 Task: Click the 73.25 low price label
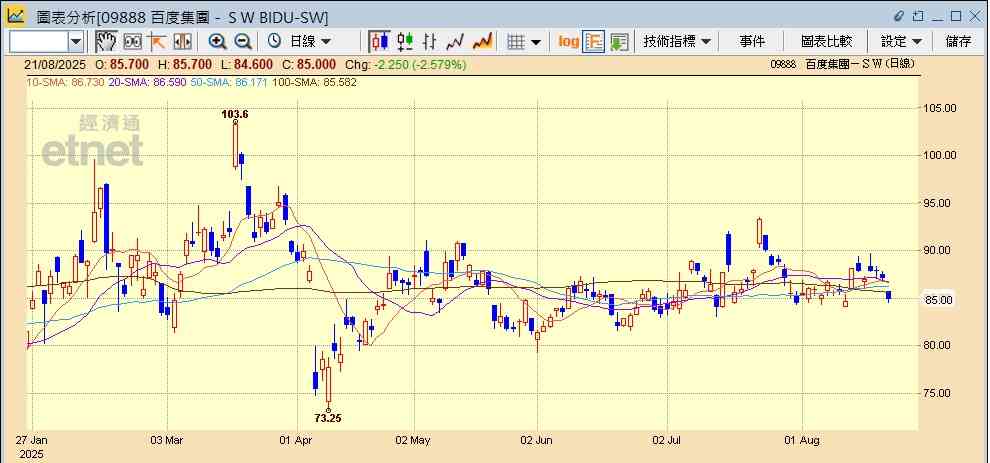pyautogui.click(x=328, y=418)
